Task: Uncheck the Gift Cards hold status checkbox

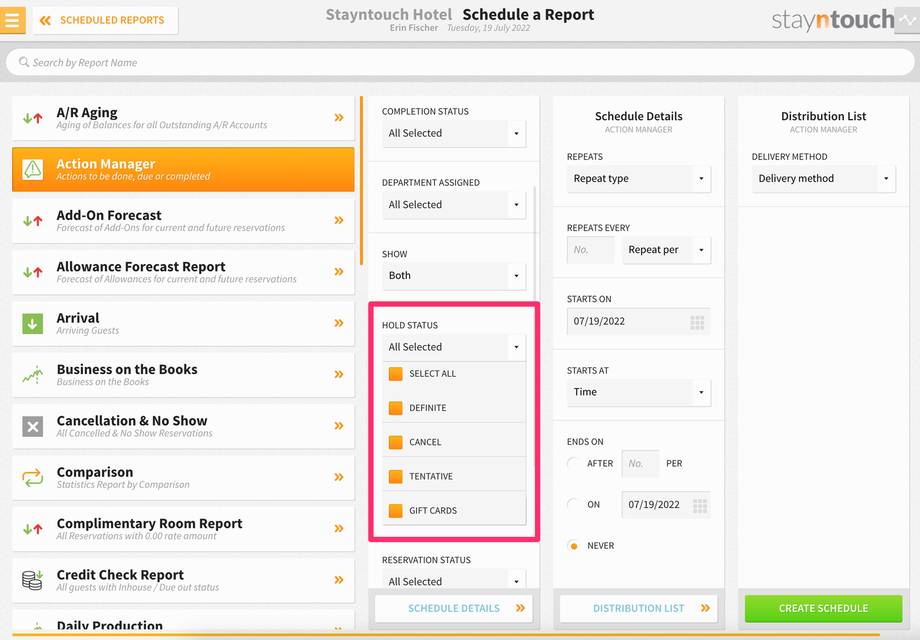Action: coord(396,510)
